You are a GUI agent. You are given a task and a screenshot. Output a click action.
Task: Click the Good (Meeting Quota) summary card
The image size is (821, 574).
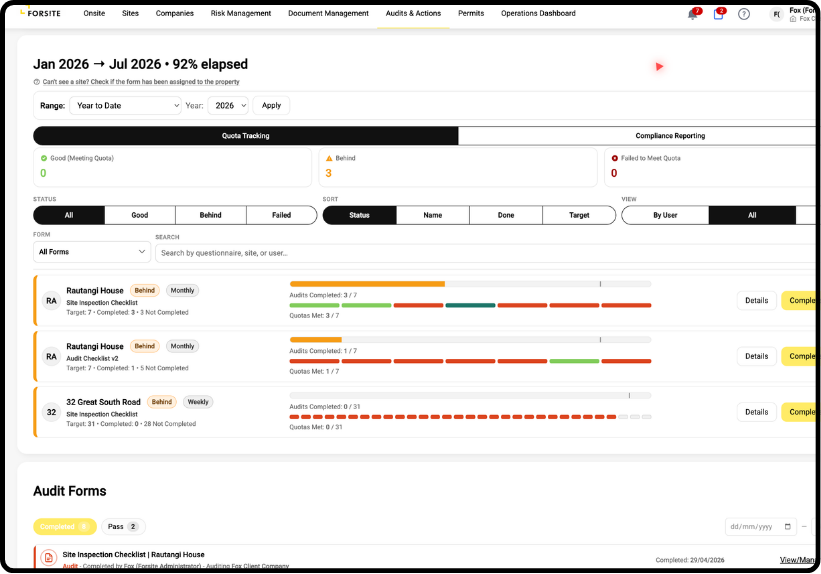tap(172, 167)
